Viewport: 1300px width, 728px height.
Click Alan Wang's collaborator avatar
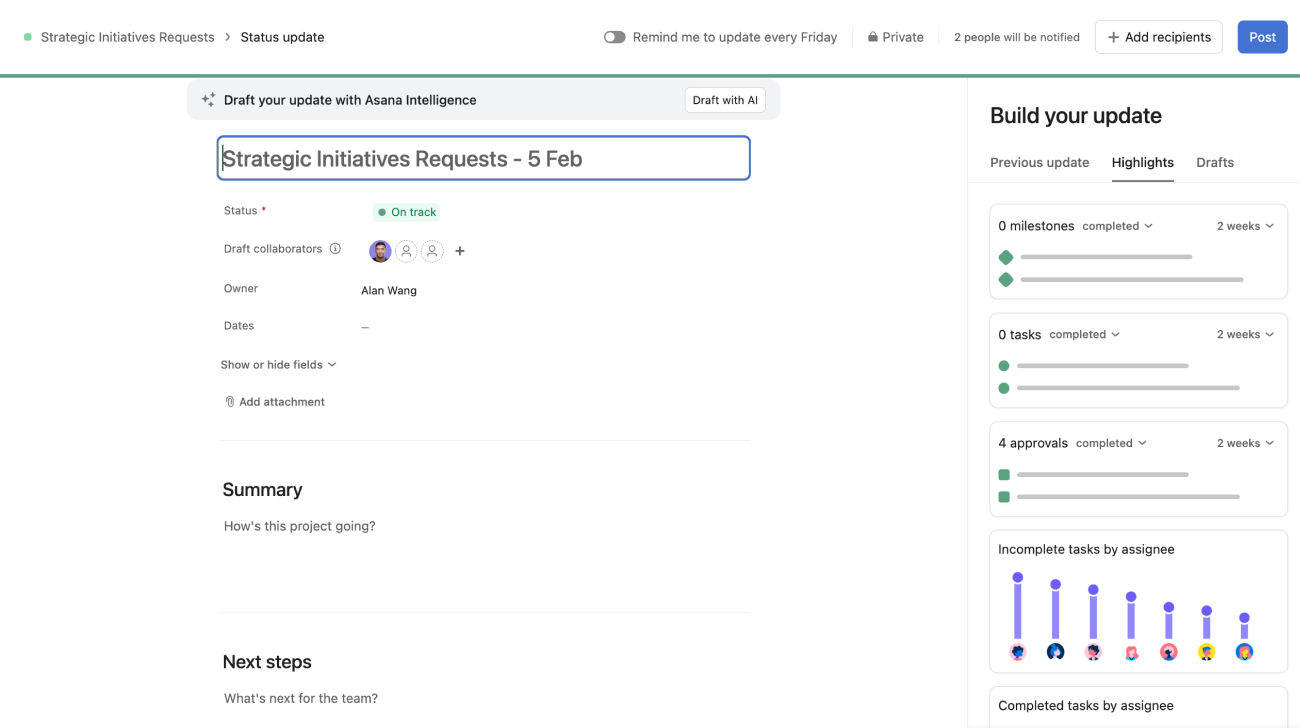(380, 251)
